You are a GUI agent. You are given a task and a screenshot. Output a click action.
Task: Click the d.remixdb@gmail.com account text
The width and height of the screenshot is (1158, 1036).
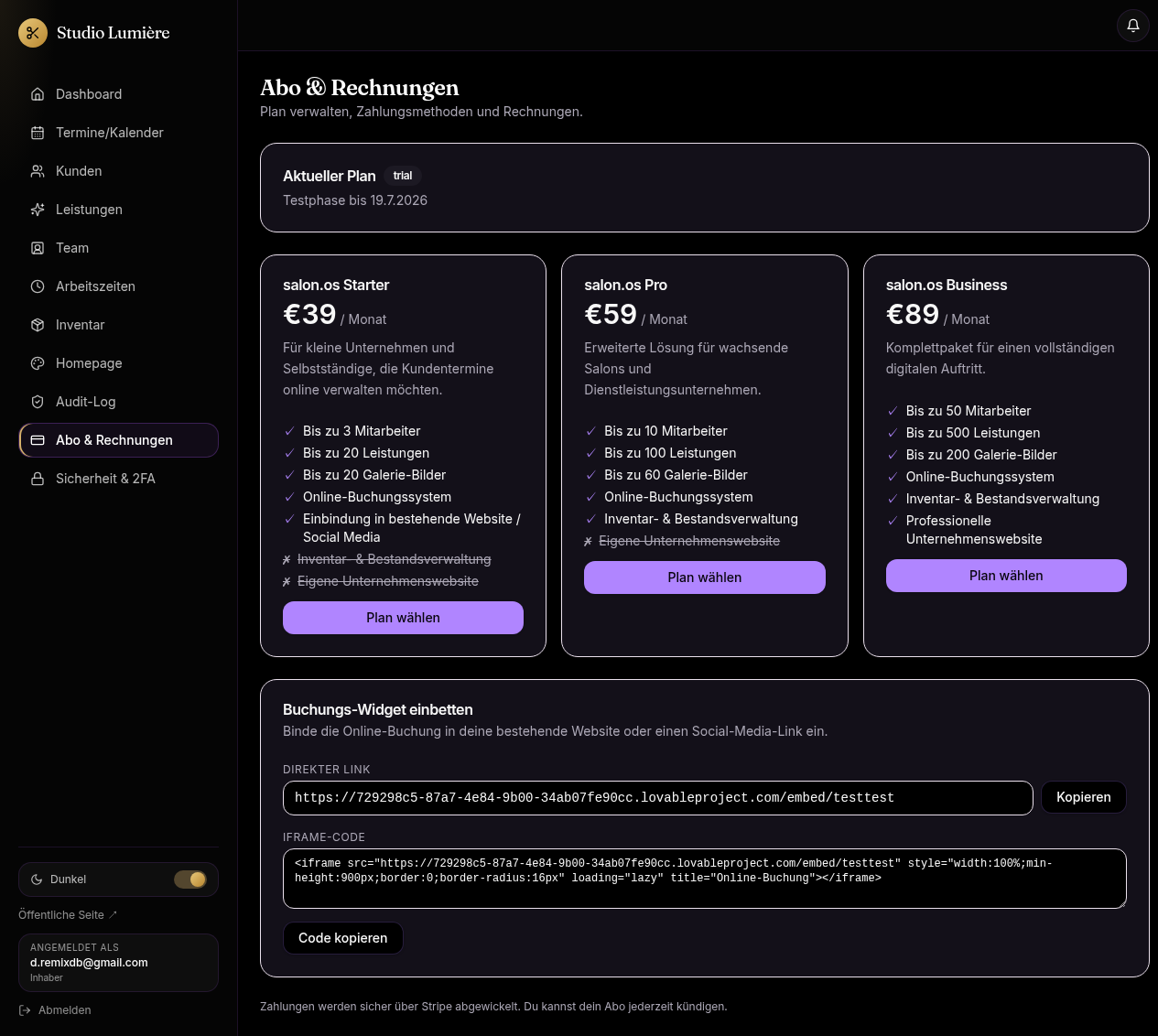point(89,963)
